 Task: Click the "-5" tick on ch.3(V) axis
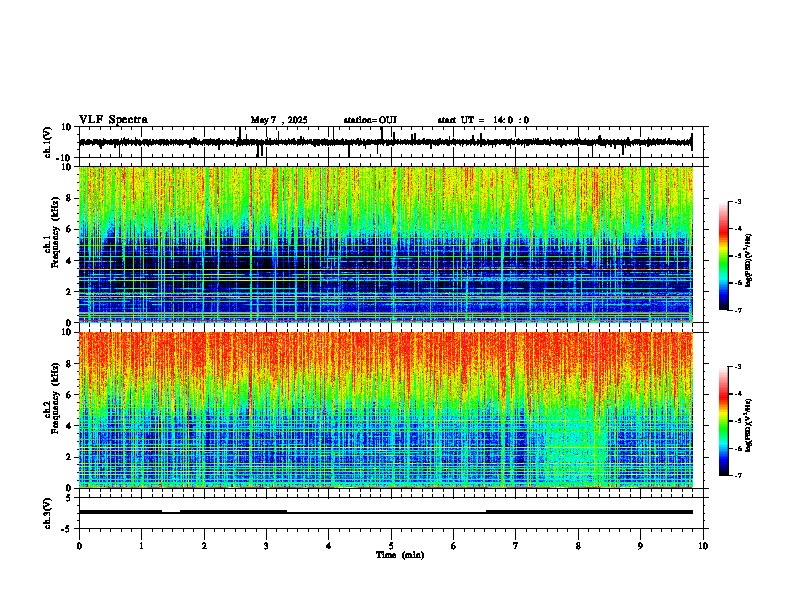[67, 529]
